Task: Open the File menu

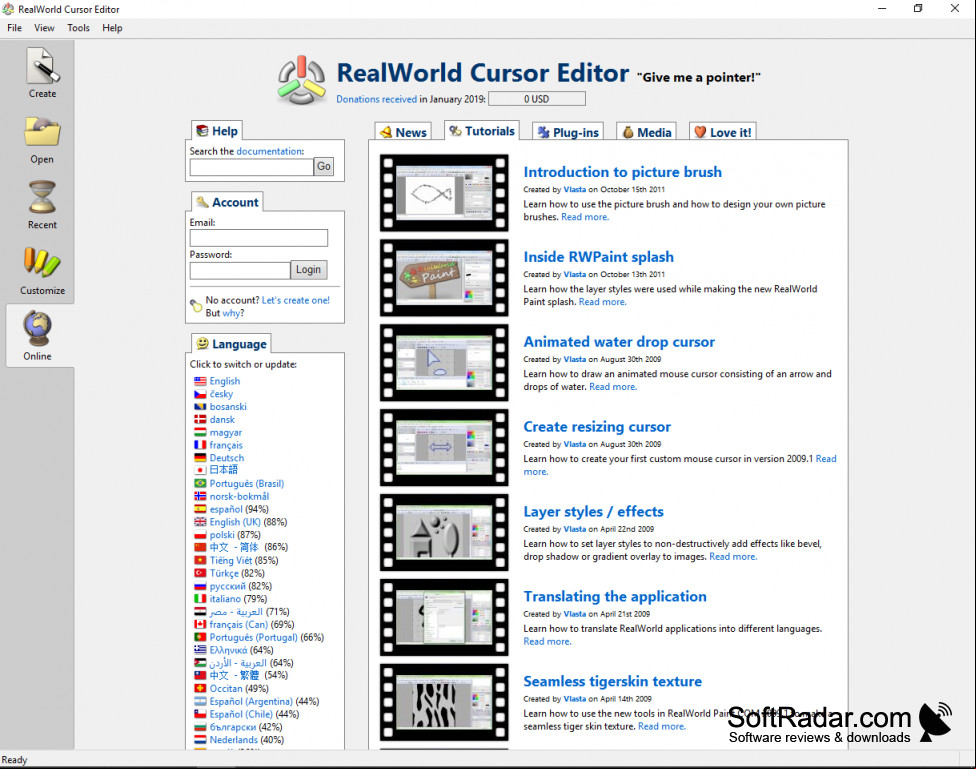Action: click(14, 28)
